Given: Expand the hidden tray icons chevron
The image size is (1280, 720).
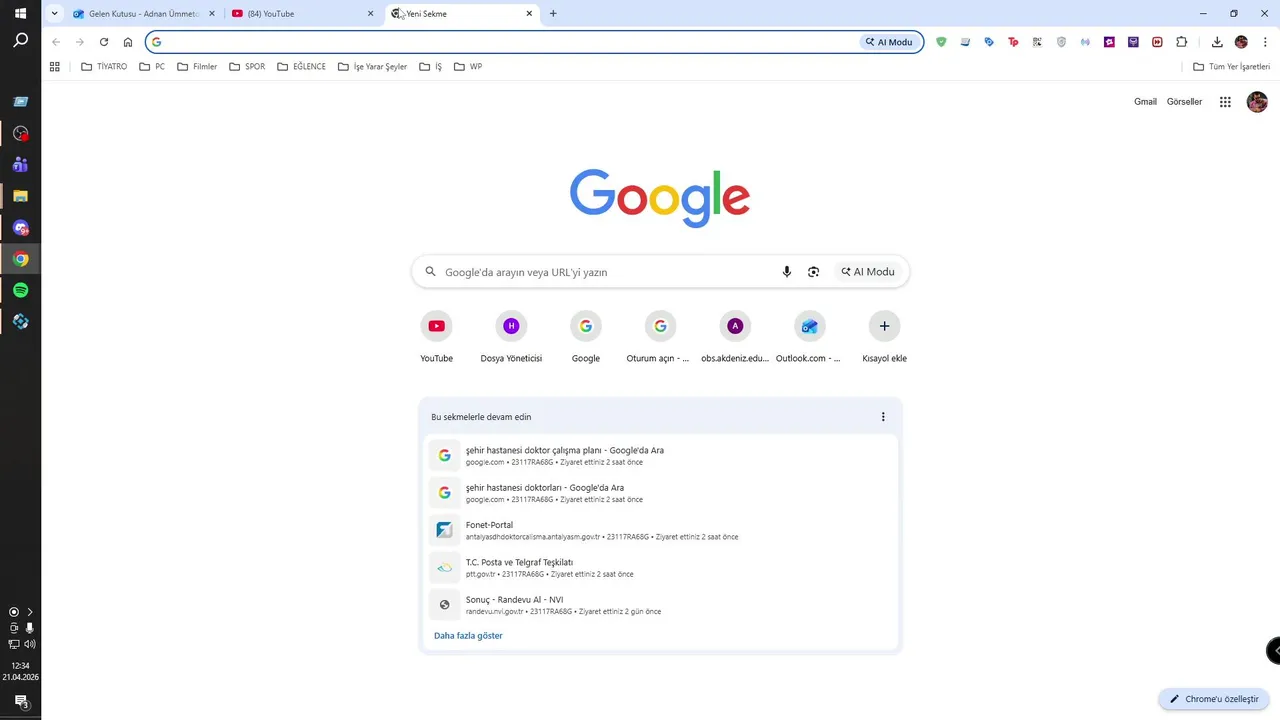Looking at the screenshot, I should [x=30, y=612].
